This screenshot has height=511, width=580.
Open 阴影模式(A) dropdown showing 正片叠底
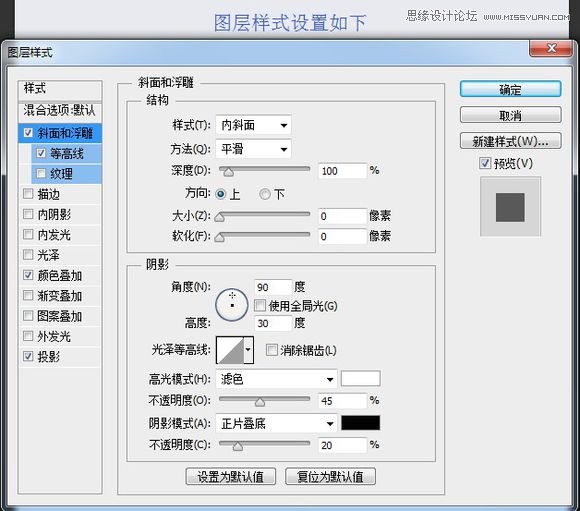[x=276, y=423]
